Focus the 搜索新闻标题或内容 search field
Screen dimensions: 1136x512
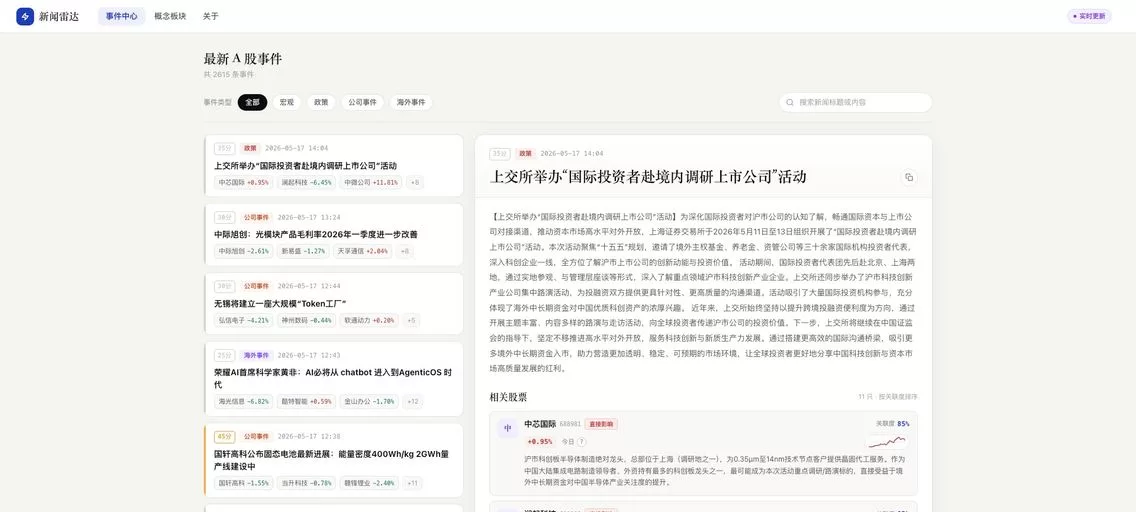tap(856, 103)
